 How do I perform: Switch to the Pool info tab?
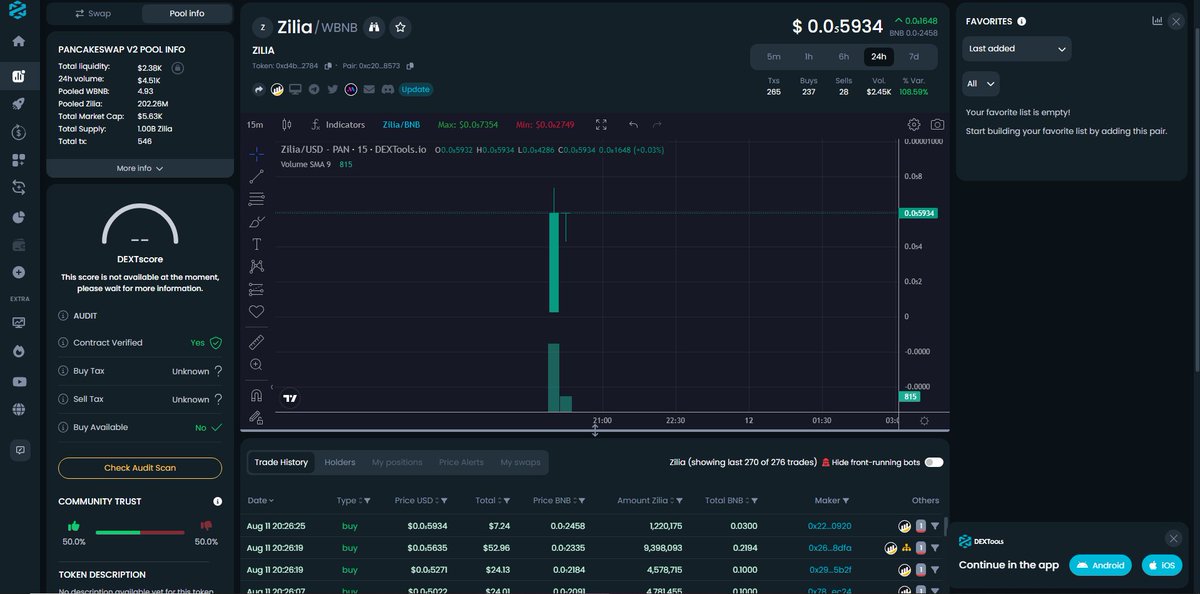click(x=187, y=14)
